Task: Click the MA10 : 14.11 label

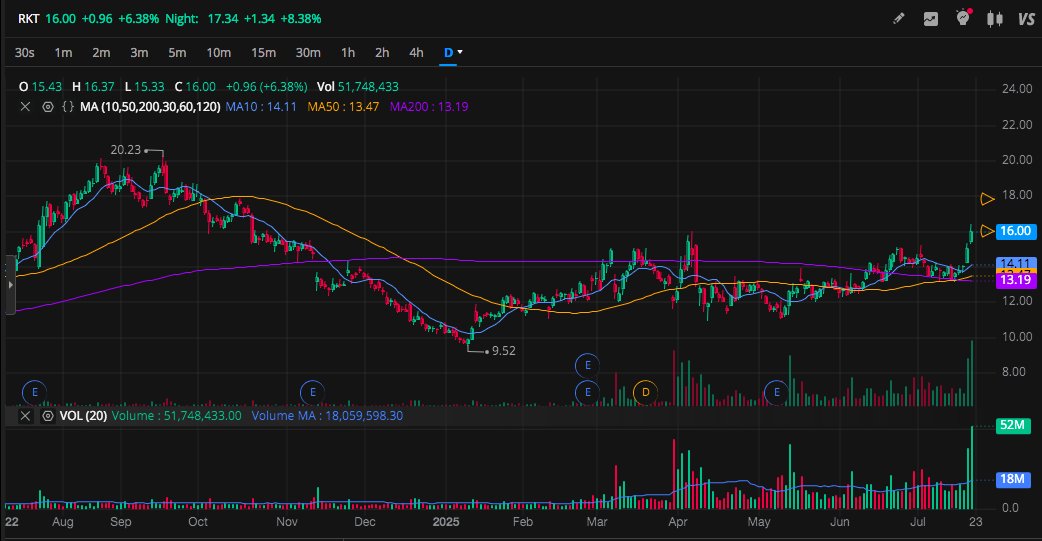Action: click(261, 106)
